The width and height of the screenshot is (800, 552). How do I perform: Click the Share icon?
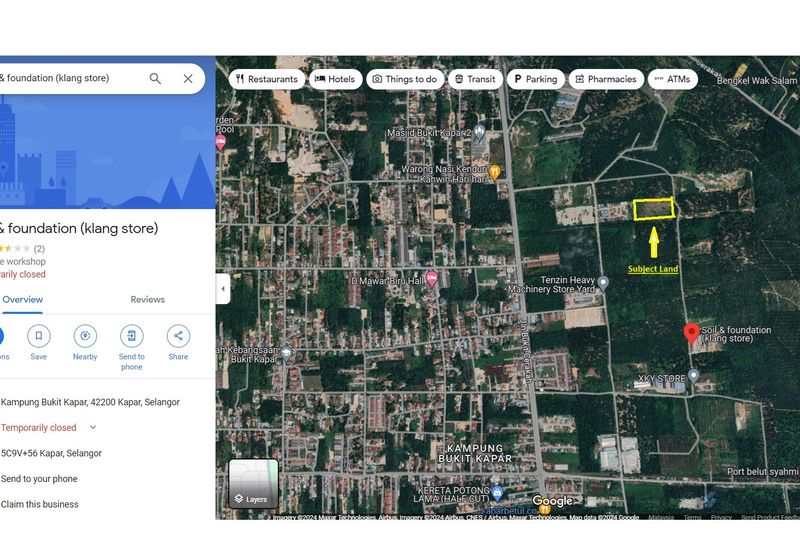(178, 336)
